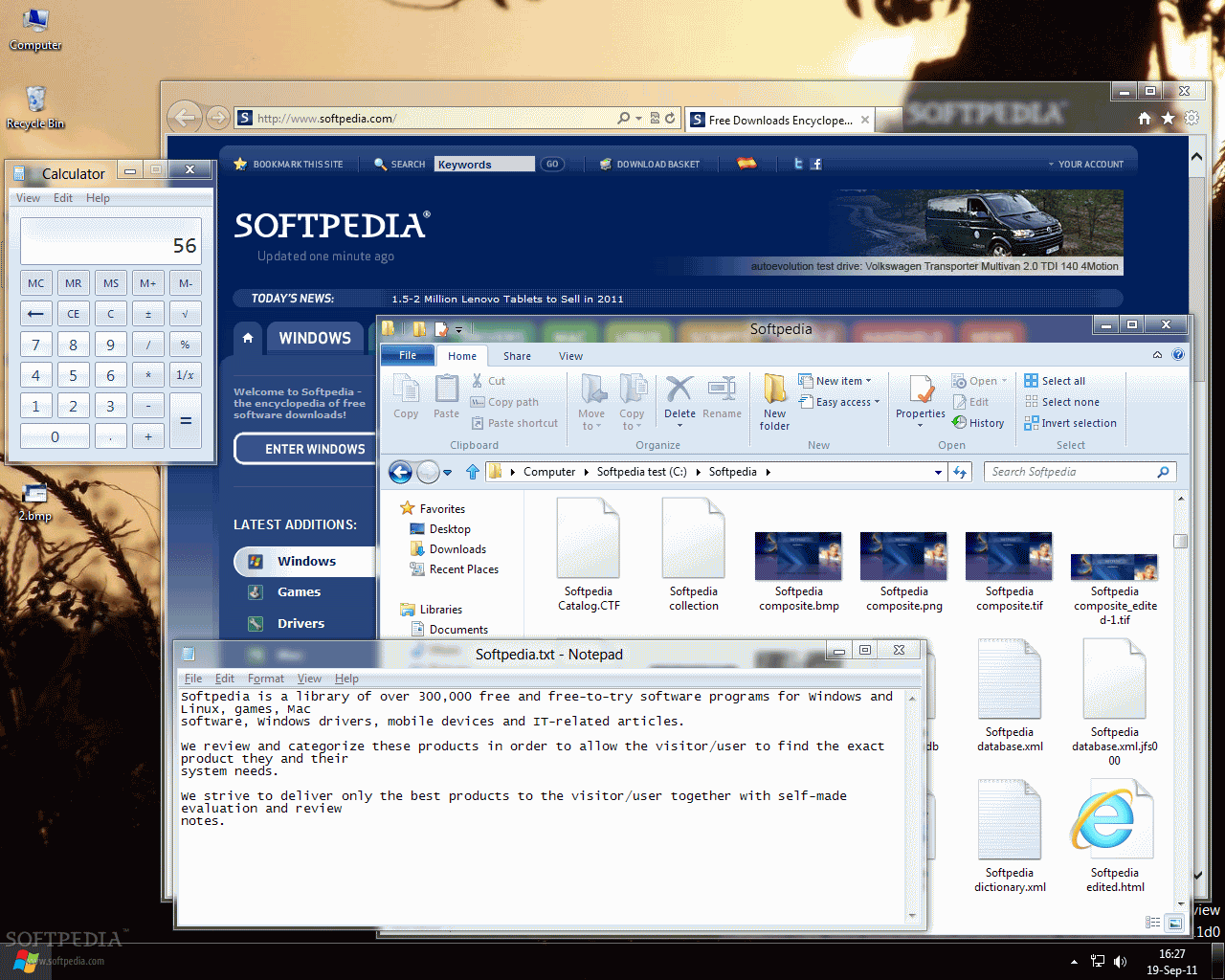Click Explorer back arrow button
Viewport: 1225px width, 980px height.
click(401, 472)
